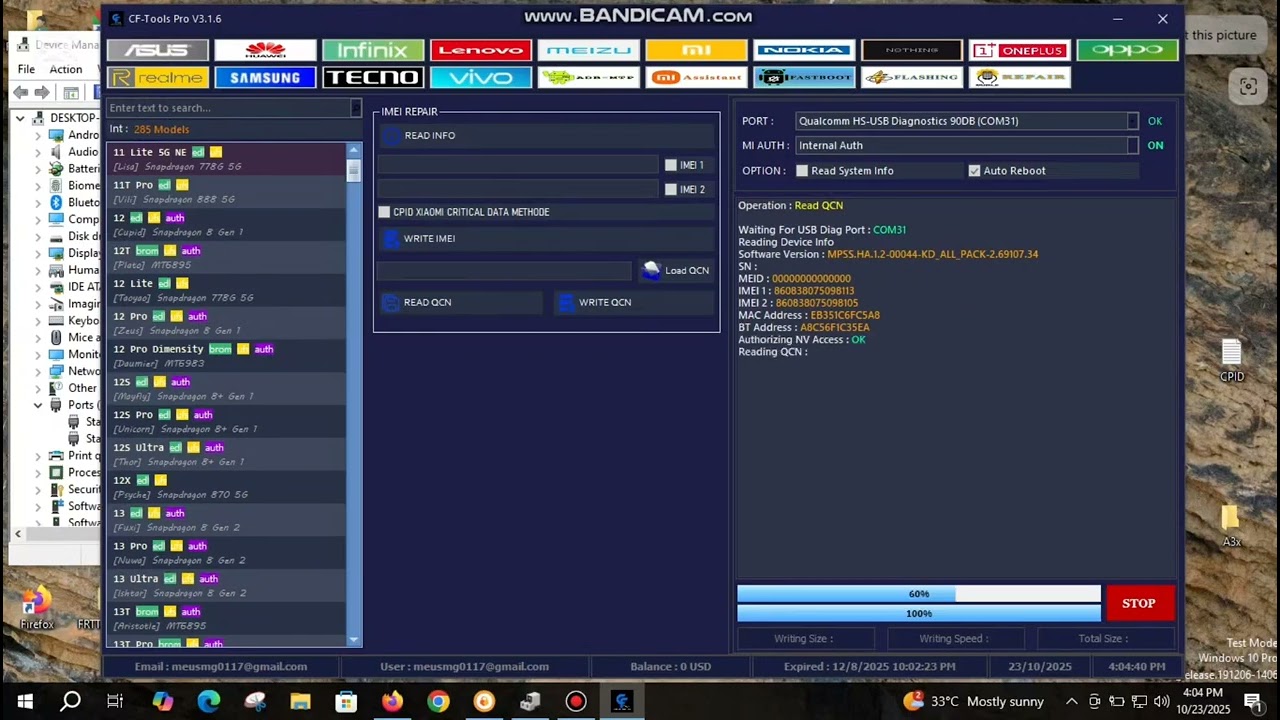
Task: Expand Keyboards node in Device Manager
Action: click(x=38, y=321)
